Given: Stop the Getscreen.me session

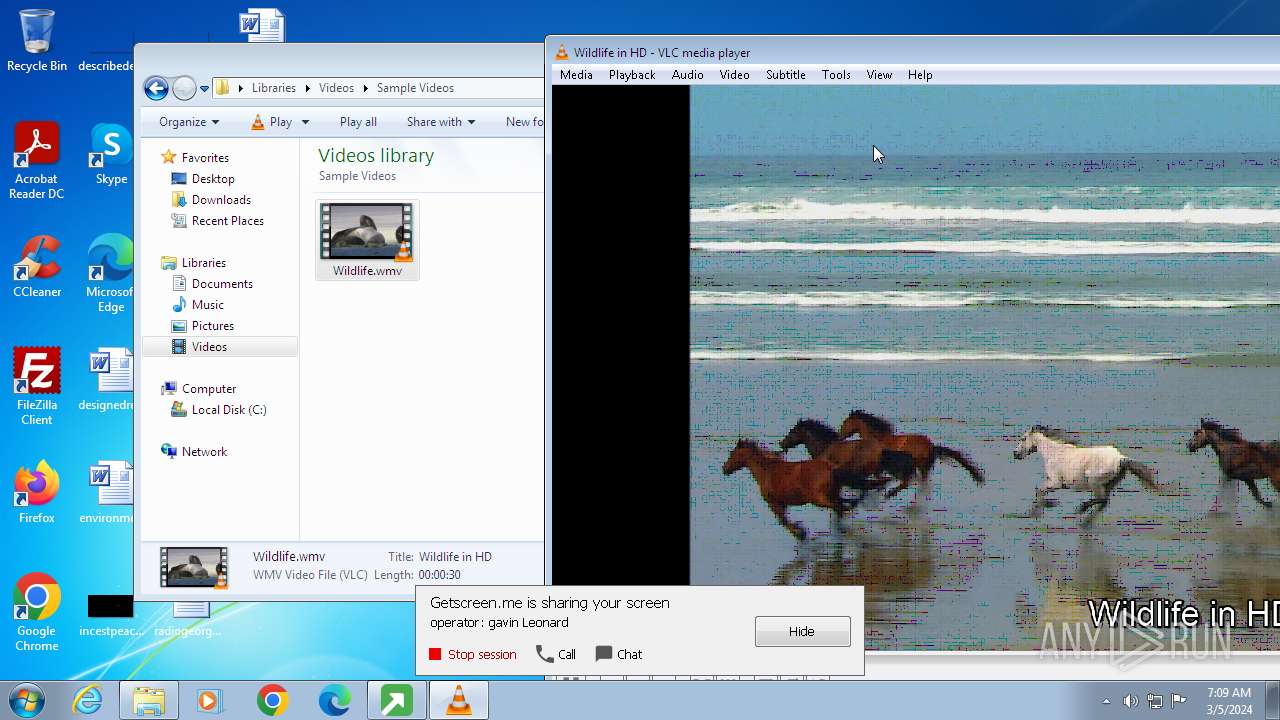Looking at the screenshot, I should [x=472, y=654].
